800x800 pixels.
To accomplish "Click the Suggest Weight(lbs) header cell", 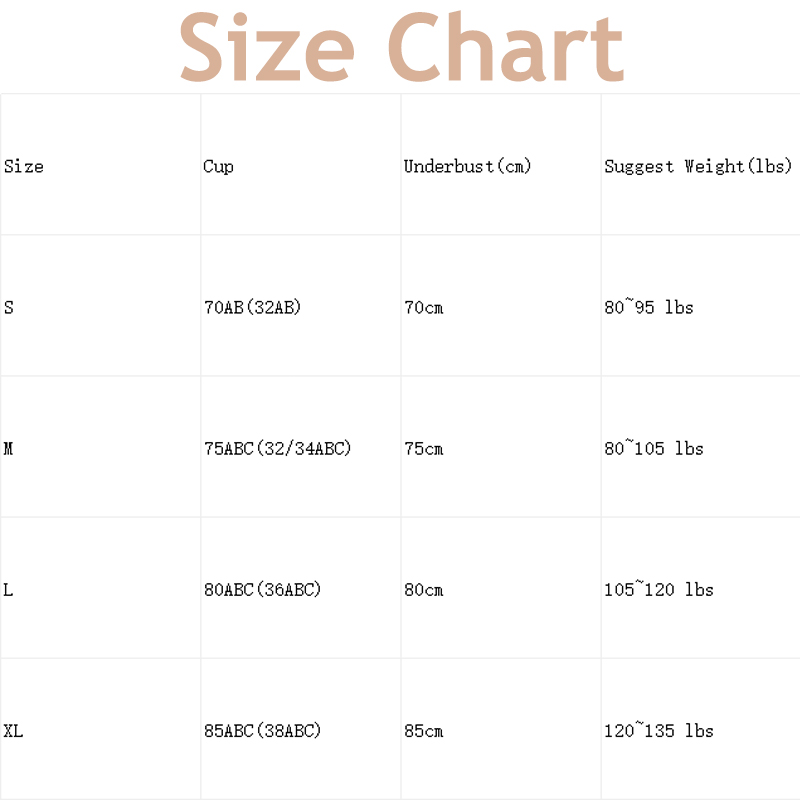I will 701,164.
